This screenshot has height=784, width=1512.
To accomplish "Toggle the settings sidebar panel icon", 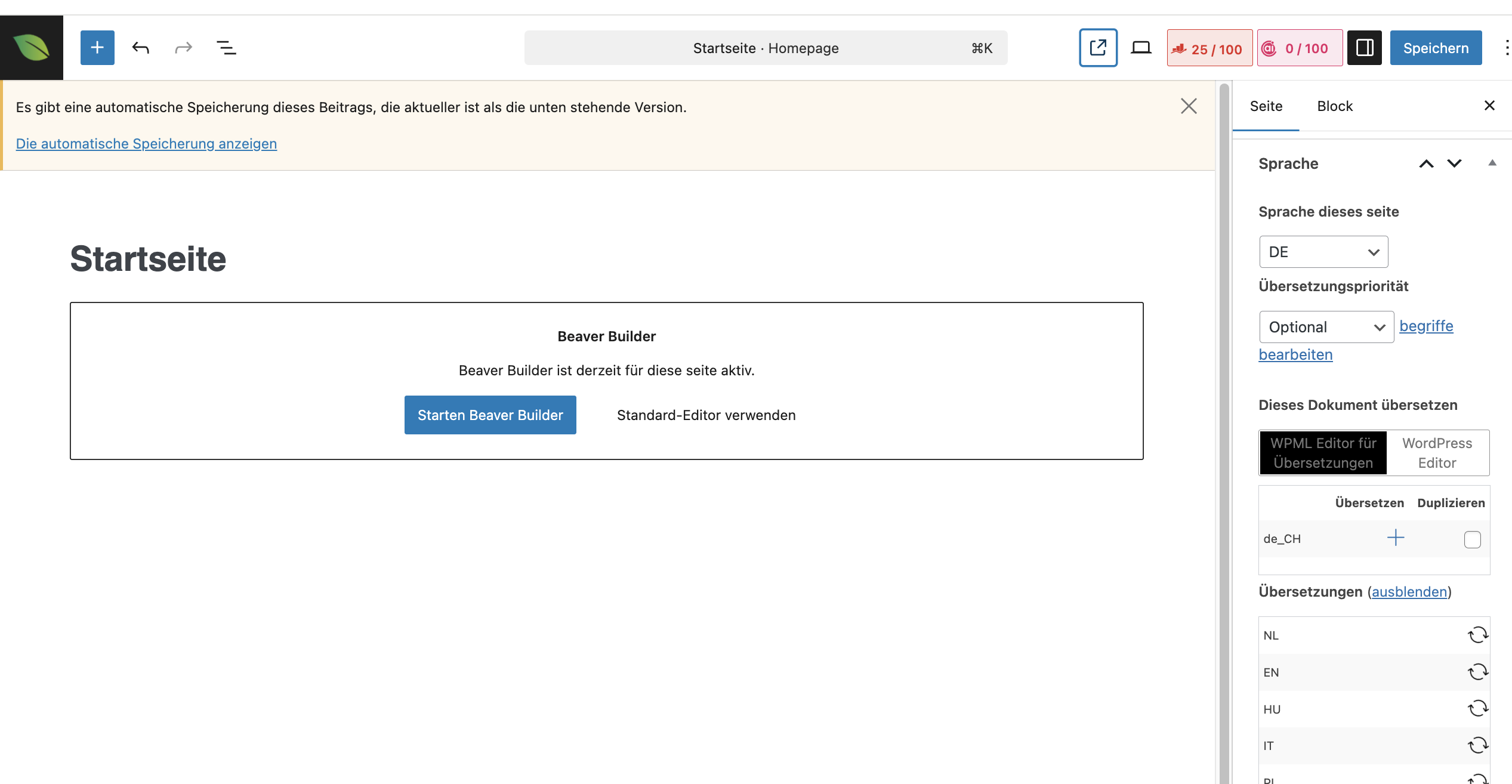I will (x=1365, y=48).
